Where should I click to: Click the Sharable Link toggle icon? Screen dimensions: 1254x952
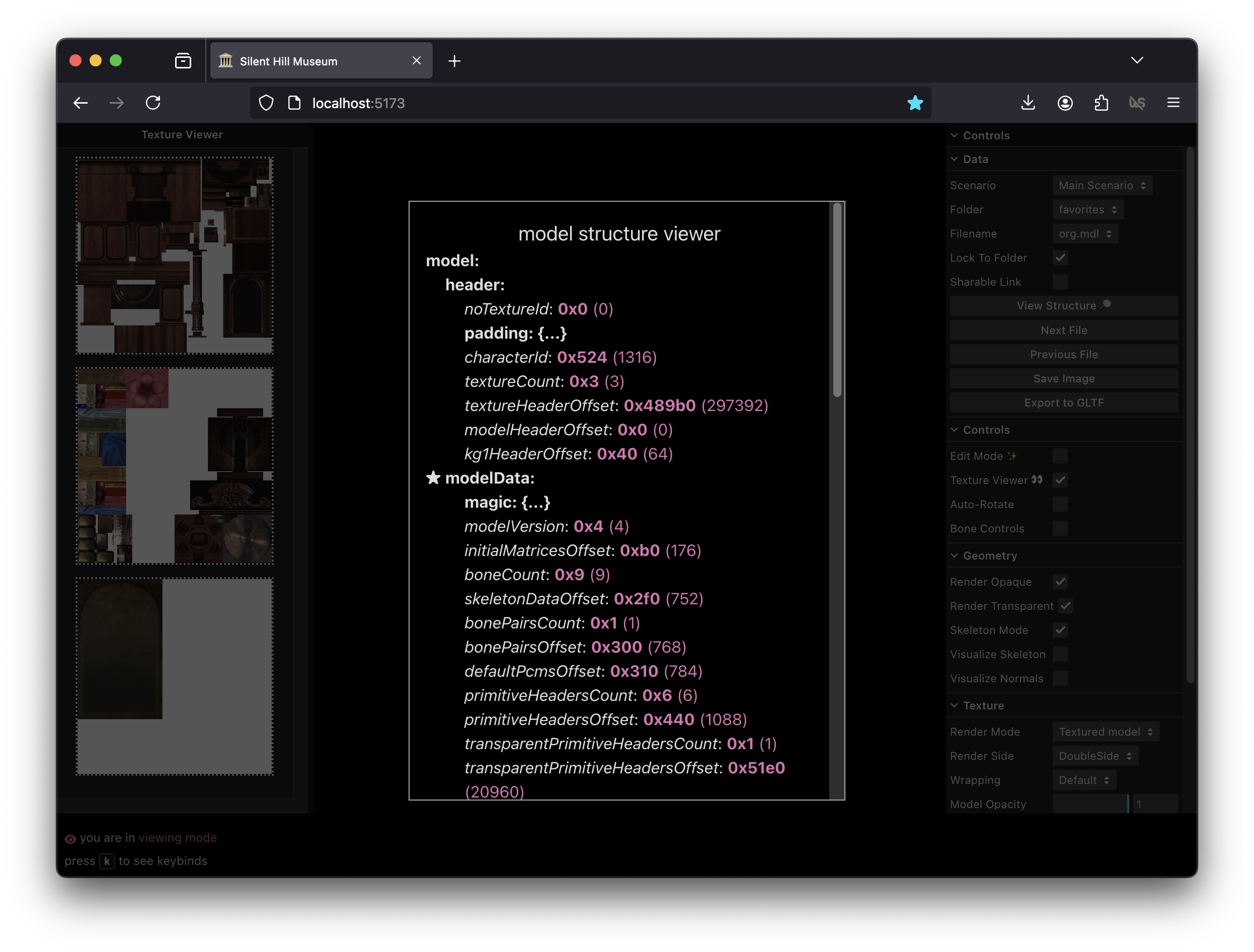click(x=1062, y=282)
